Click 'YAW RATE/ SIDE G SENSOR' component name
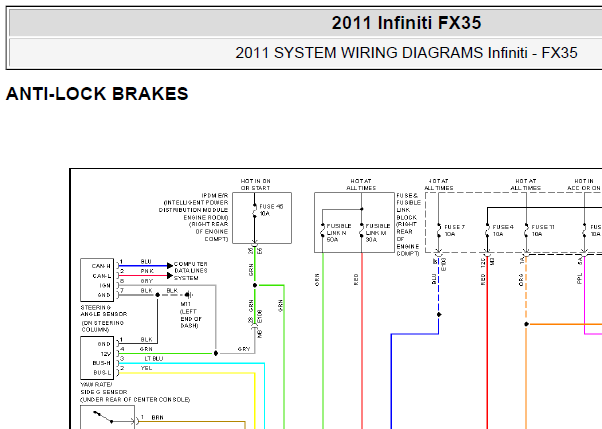The width and height of the screenshot is (602, 429). pos(104,388)
